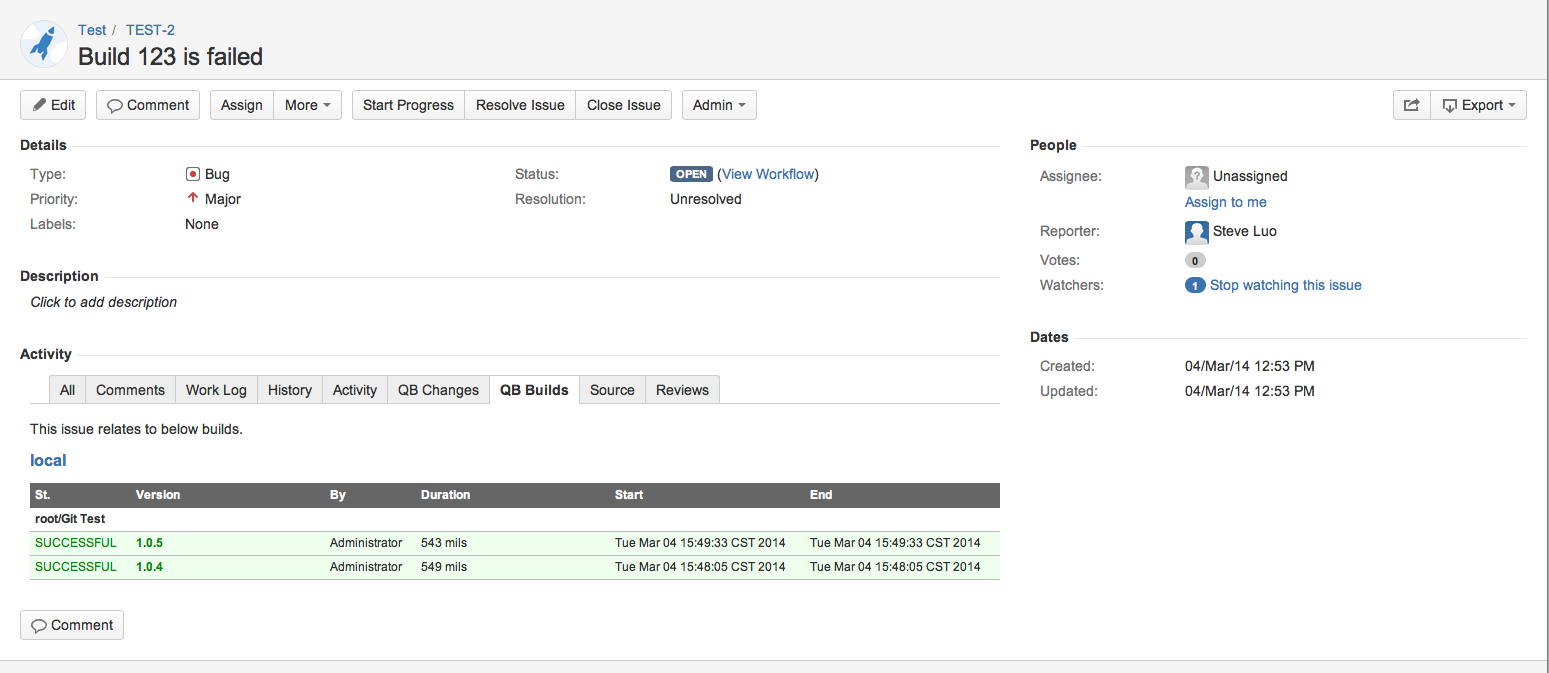Click Resolve Issue button
This screenshot has width=1549, height=673.
click(520, 105)
